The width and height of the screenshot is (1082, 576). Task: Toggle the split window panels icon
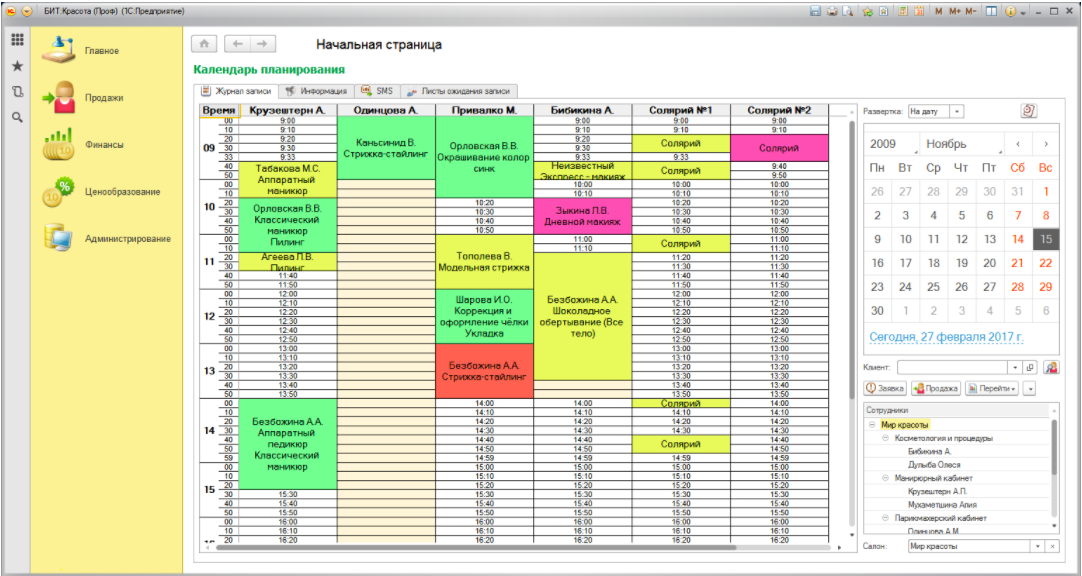click(x=991, y=11)
